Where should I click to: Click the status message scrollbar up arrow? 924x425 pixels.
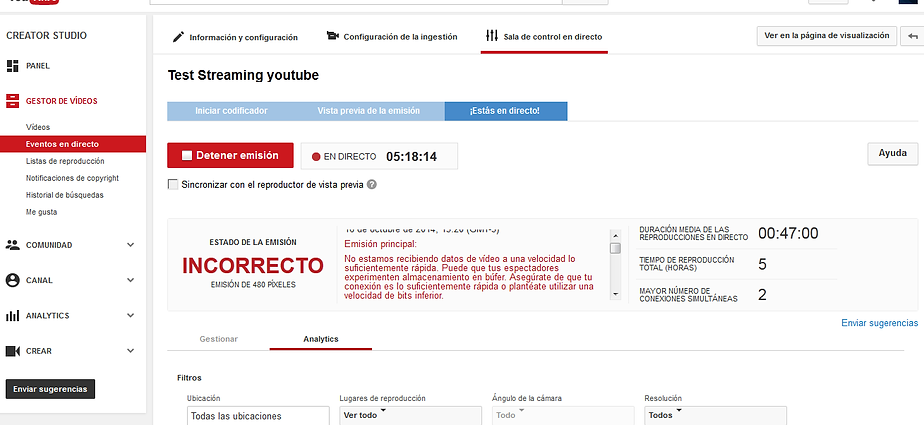615,234
